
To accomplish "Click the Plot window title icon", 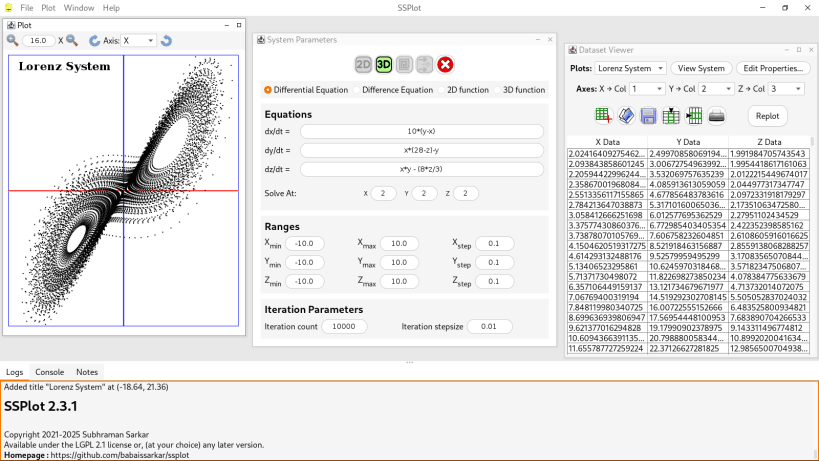I will point(11,25).
